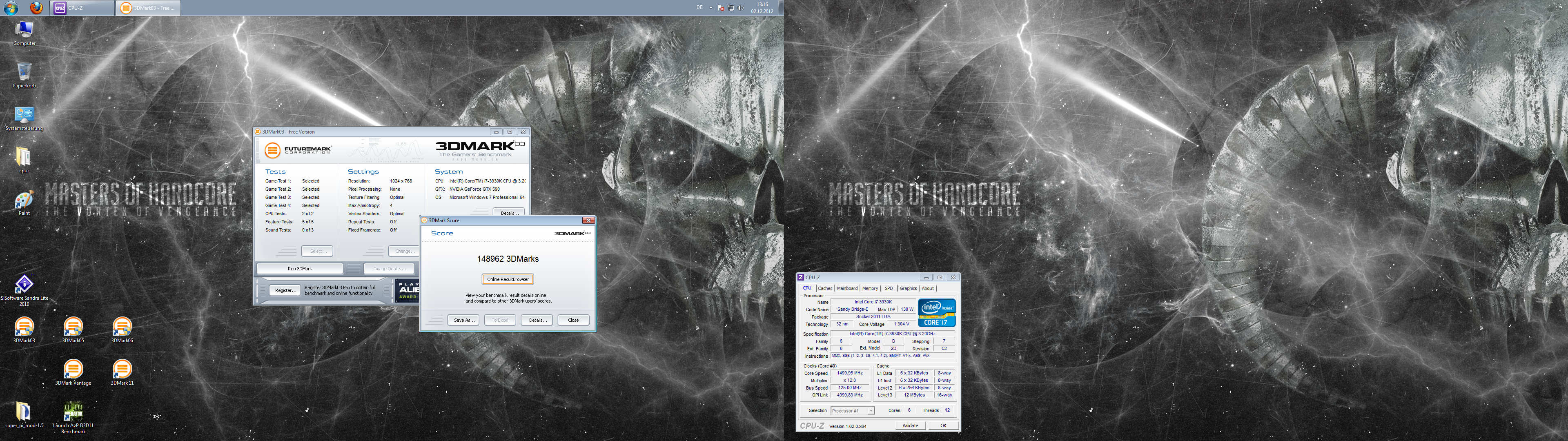Click Save As... in 3DMark Score dialog
Image resolution: width=1568 pixels, height=441 pixels.
point(463,321)
